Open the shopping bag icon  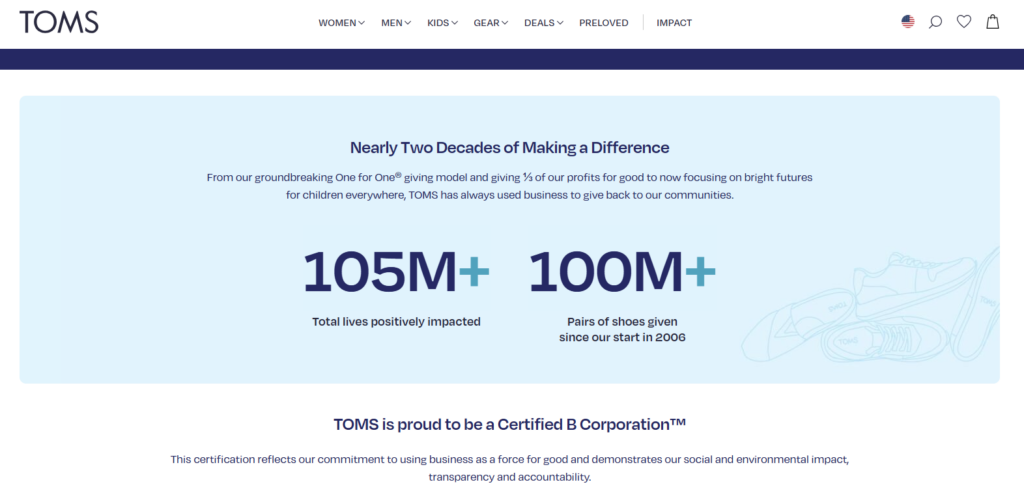tap(993, 22)
